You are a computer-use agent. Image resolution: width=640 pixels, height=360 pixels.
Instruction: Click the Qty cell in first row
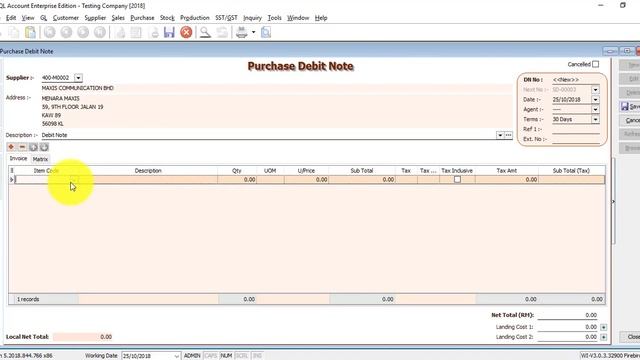(237, 180)
